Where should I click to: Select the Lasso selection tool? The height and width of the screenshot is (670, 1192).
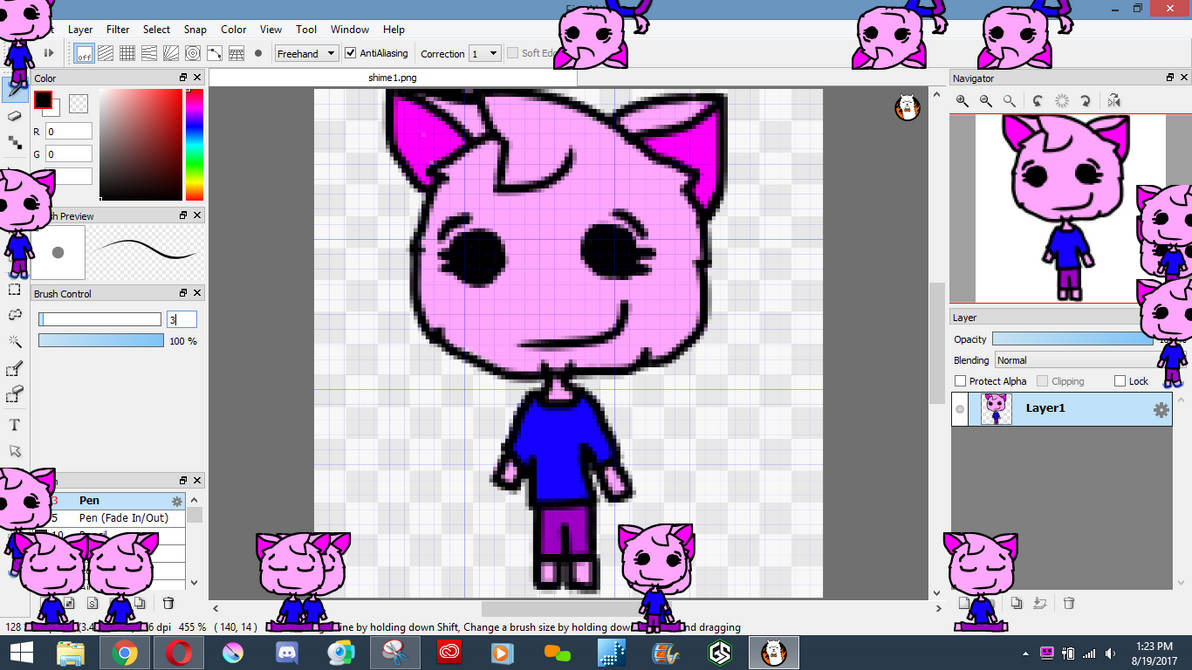coord(14,313)
